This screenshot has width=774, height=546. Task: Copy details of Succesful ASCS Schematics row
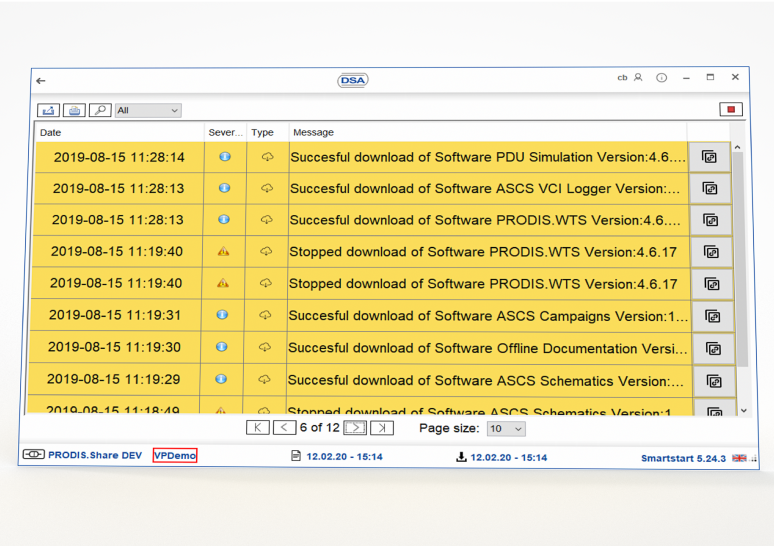click(714, 381)
